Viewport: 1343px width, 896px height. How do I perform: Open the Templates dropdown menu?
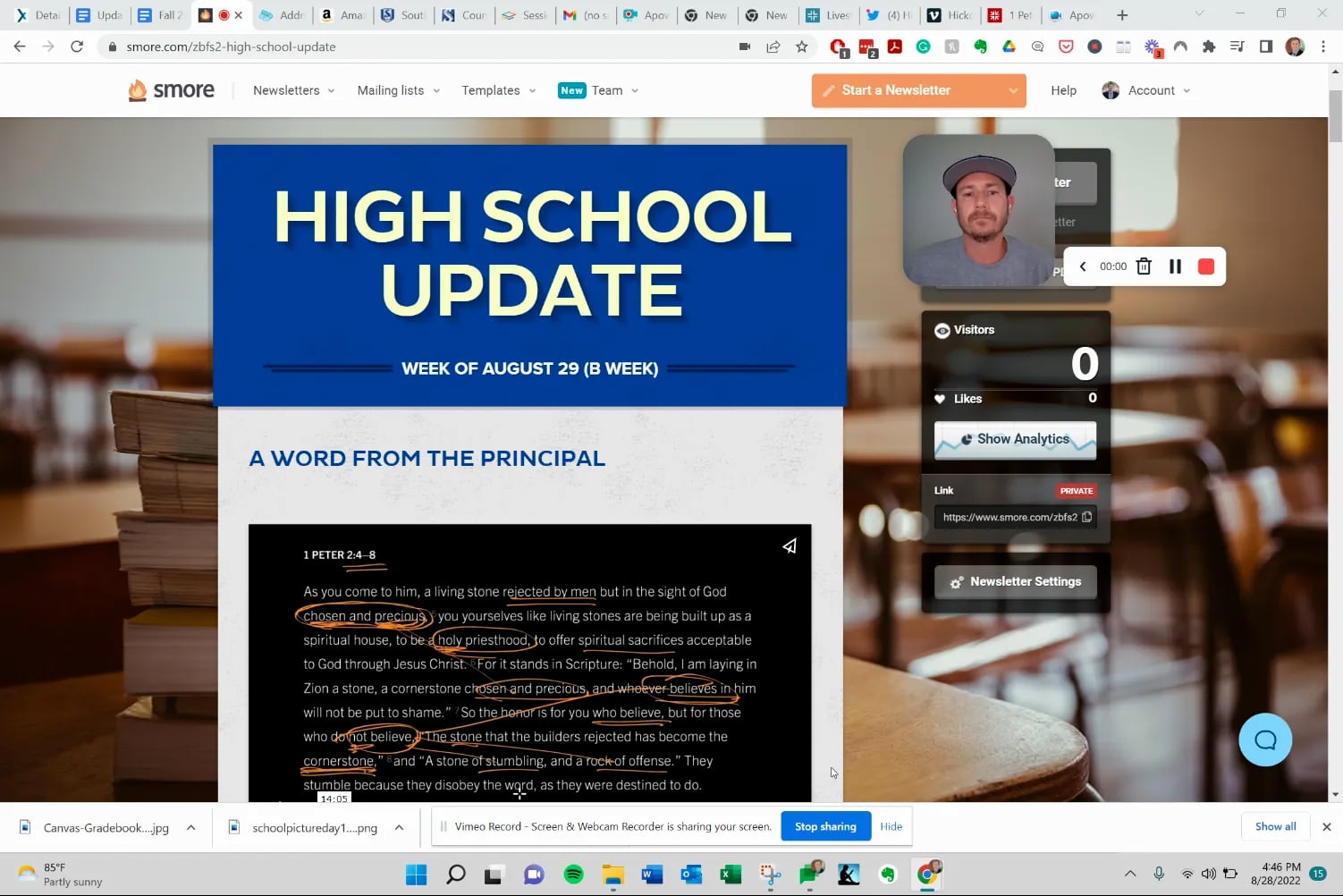[499, 90]
